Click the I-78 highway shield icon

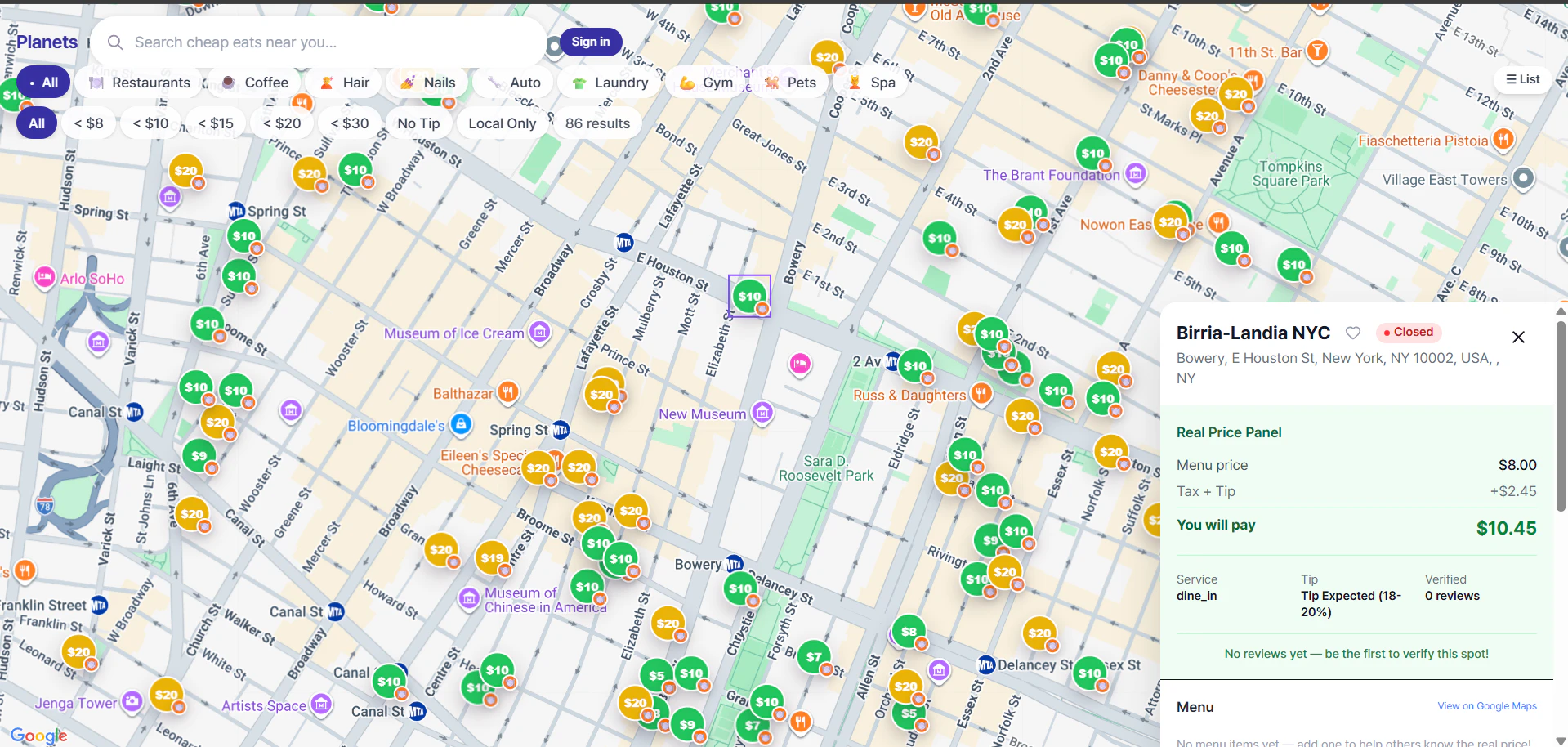[45, 506]
